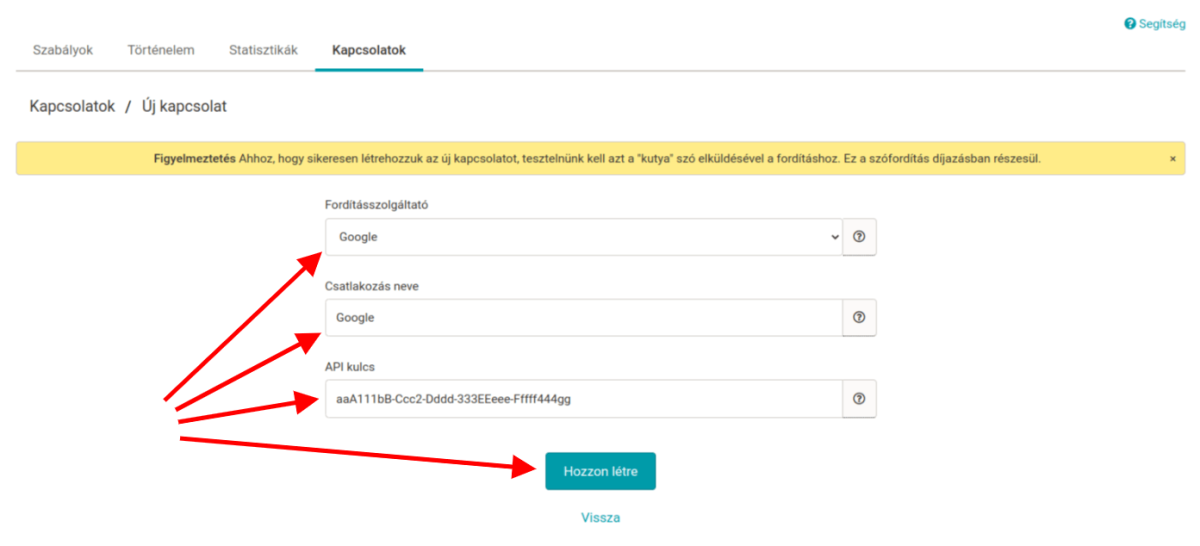
Task: Open the Történelem tab
Action: pos(161,50)
